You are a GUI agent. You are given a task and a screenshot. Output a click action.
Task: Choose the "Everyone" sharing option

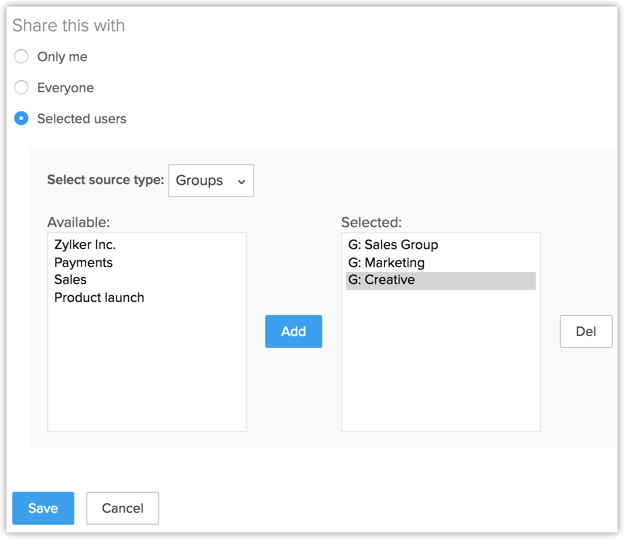point(21,88)
